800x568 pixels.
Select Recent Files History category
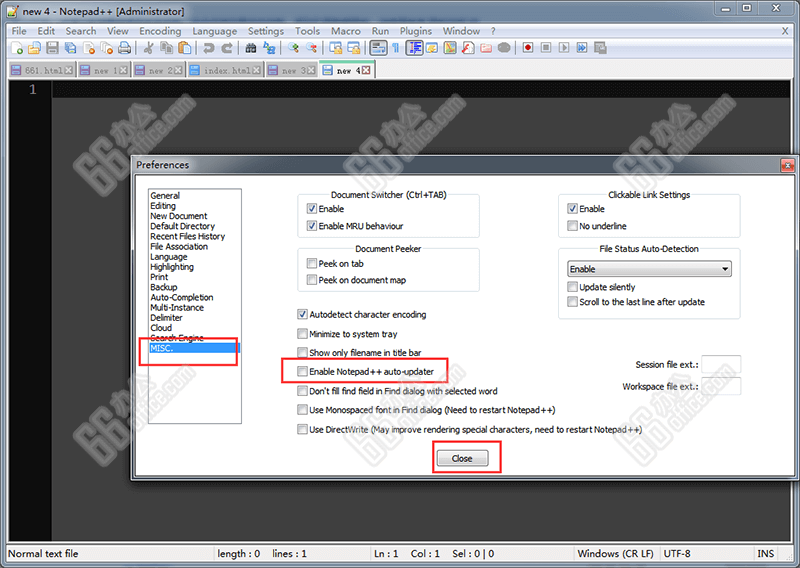[x=187, y=236]
